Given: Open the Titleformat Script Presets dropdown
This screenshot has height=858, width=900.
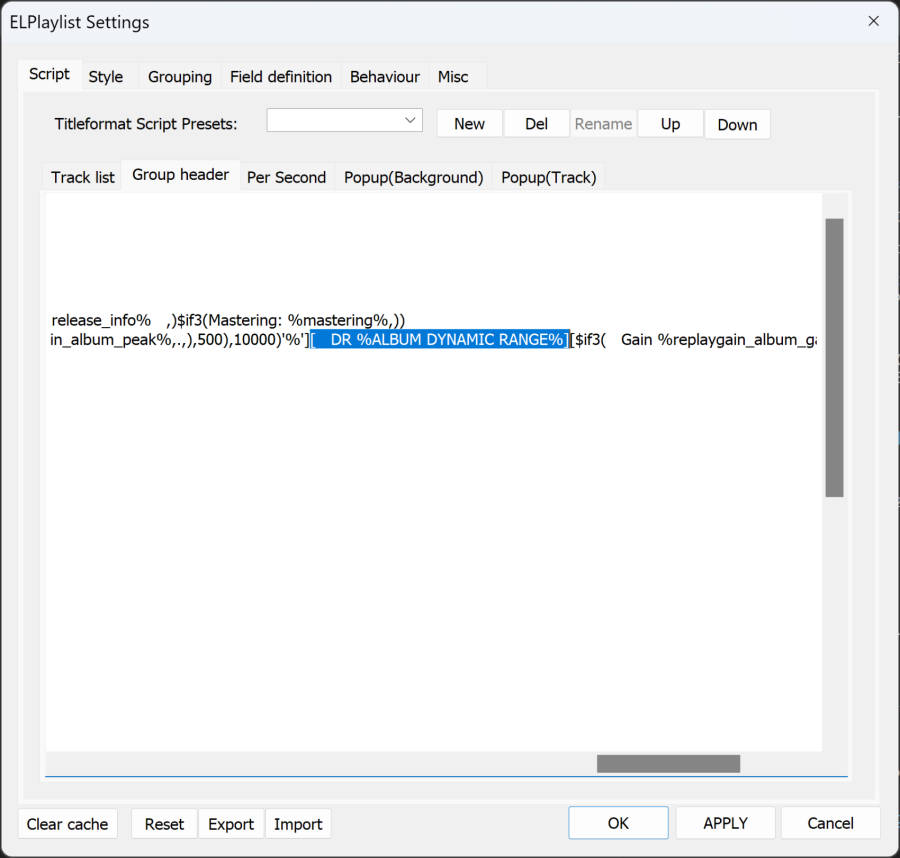Looking at the screenshot, I should (x=344, y=120).
